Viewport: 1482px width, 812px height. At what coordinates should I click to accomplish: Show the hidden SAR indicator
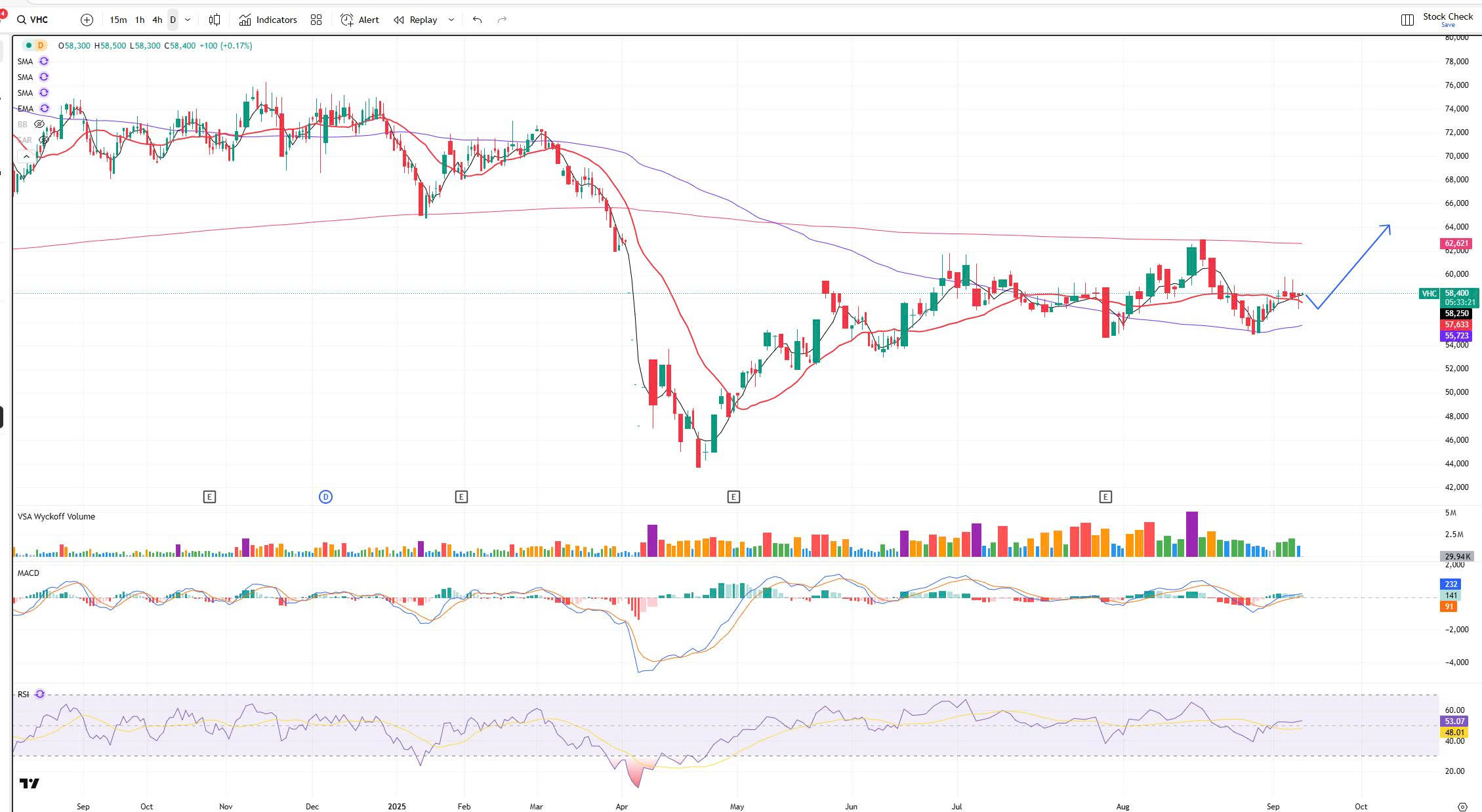(43, 140)
